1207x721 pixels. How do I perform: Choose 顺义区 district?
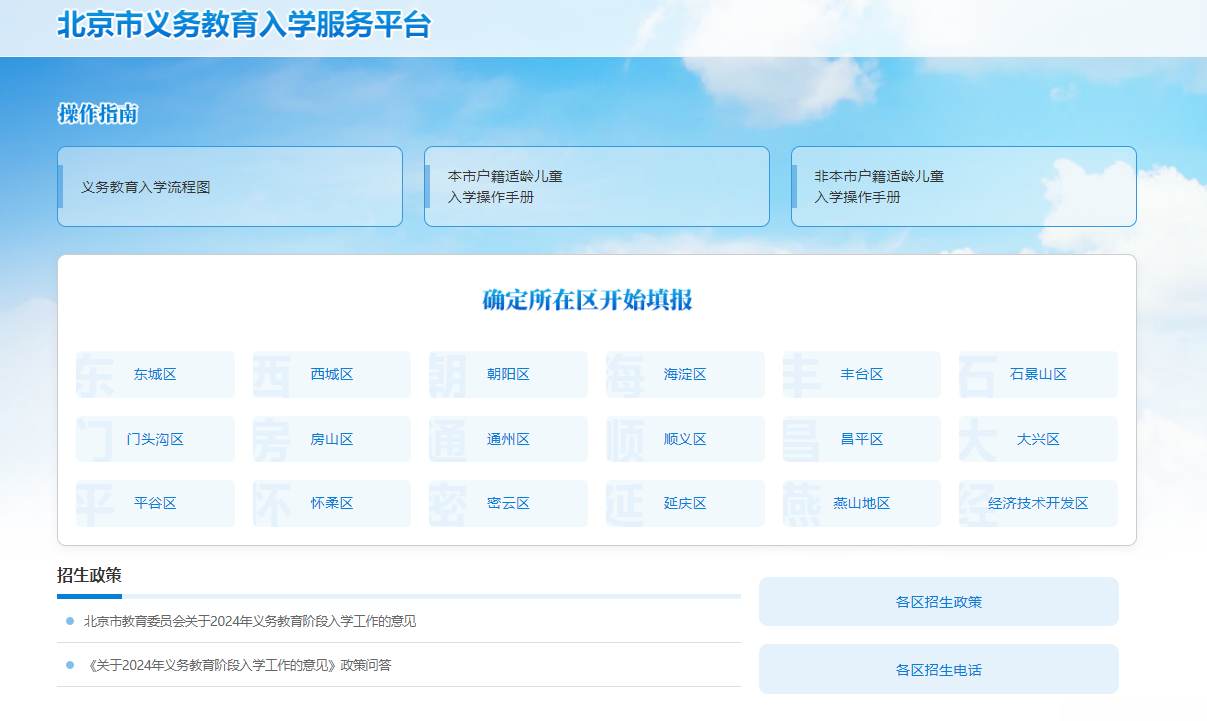685,439
